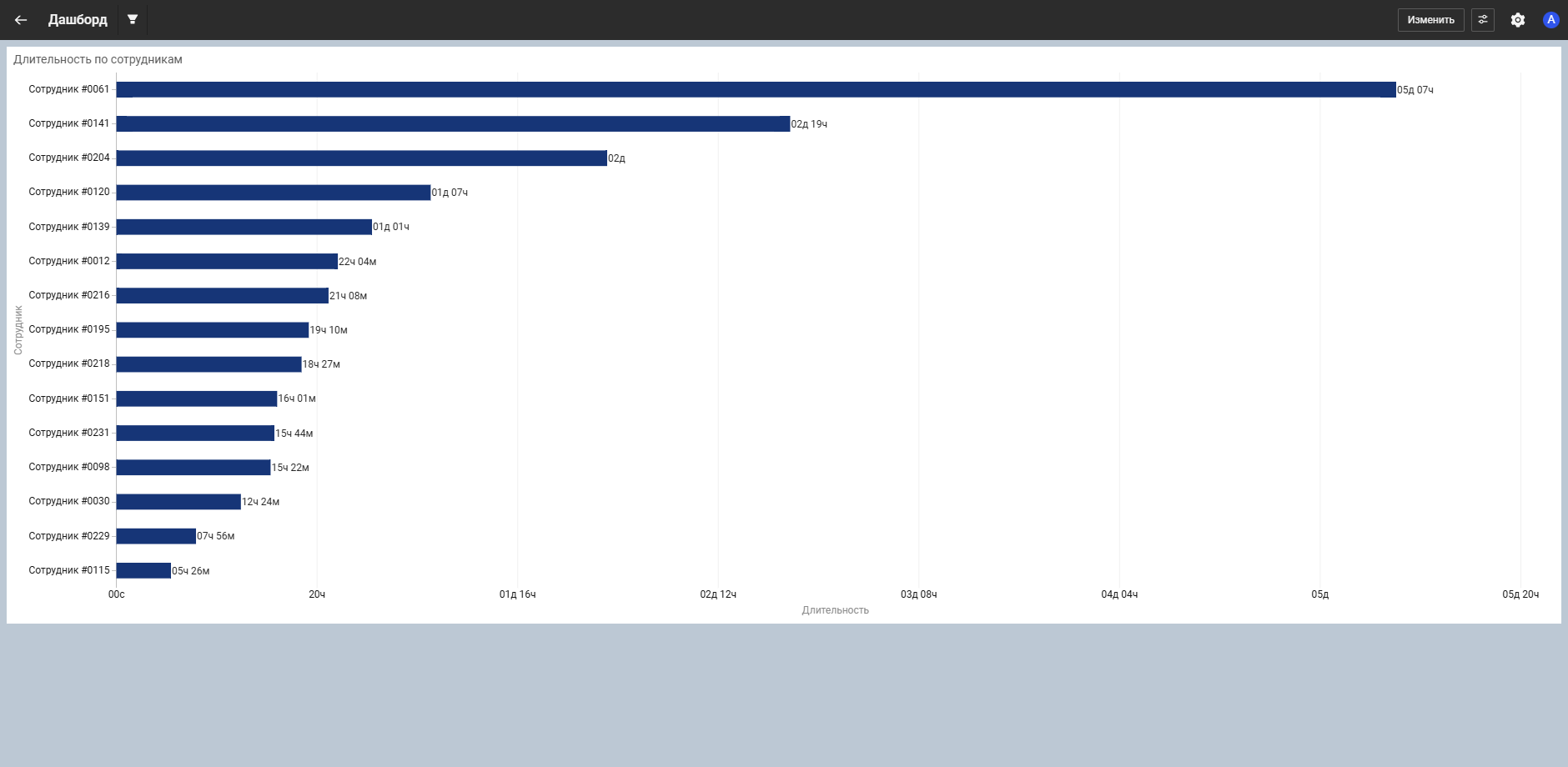1568x767 pixels.
Task: Click the label Сотрудник #0139
Action: coord(69,227)
